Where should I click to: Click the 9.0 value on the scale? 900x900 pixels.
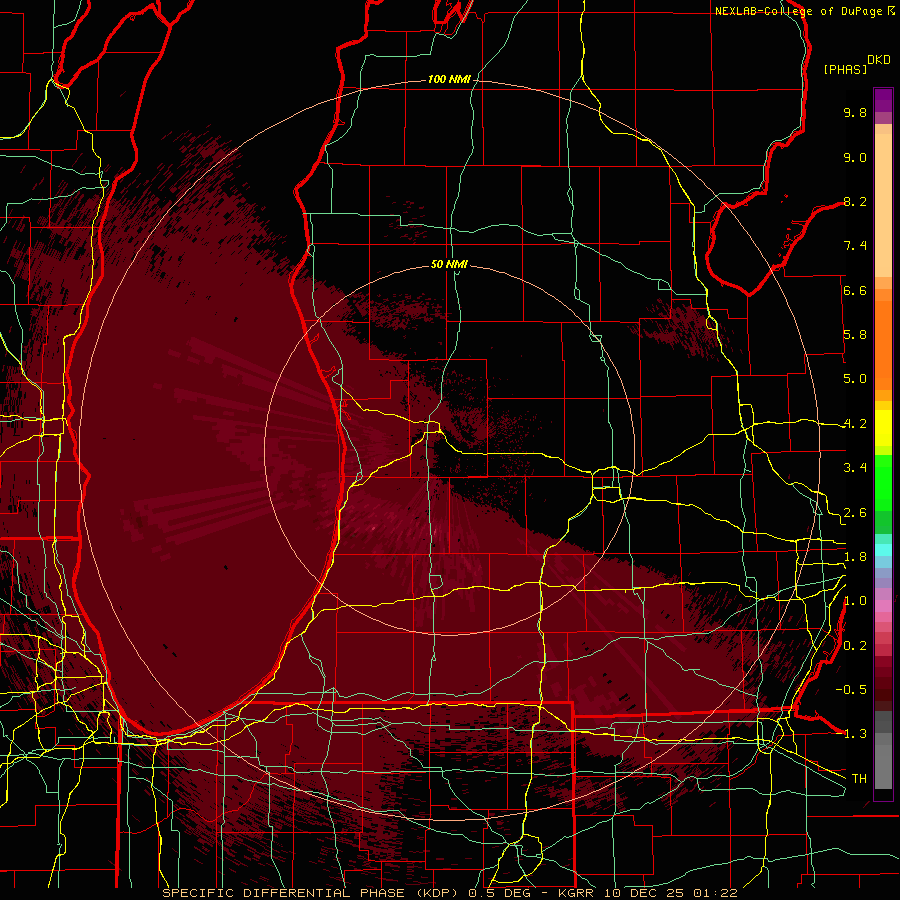click(x=855, y=157)
